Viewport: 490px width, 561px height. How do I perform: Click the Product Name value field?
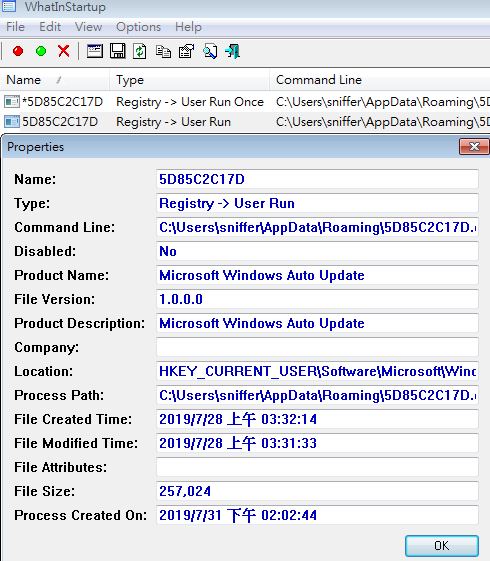point(317,275)
